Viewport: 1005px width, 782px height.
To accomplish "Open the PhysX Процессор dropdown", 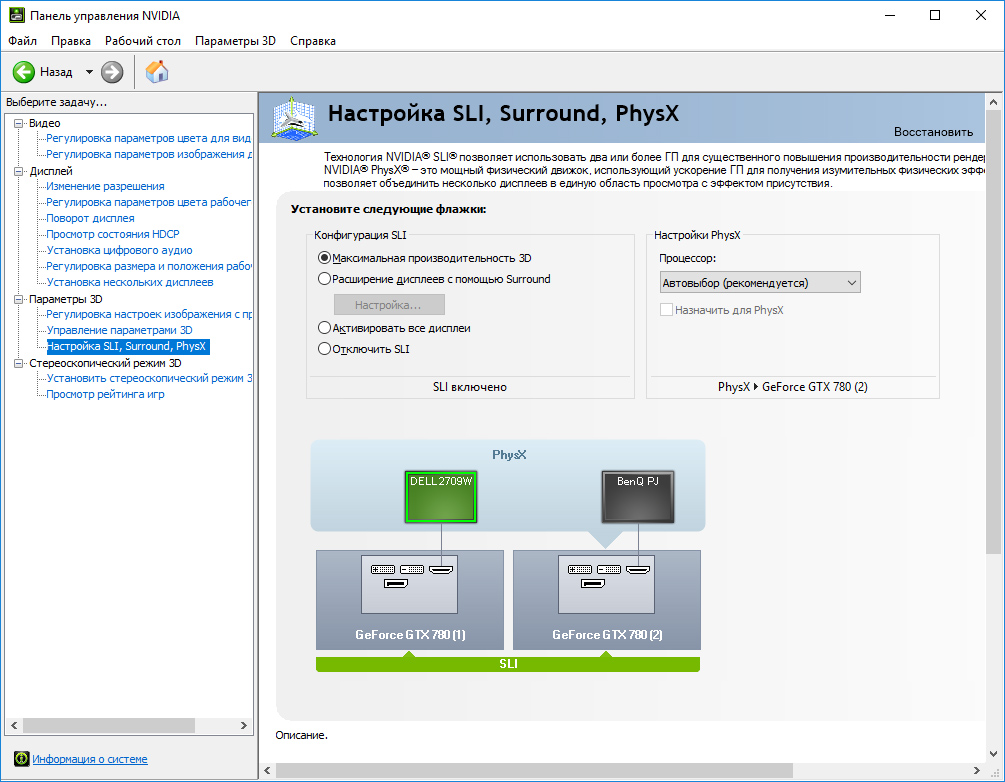I will pyautogui.click(x=760, y=283).
